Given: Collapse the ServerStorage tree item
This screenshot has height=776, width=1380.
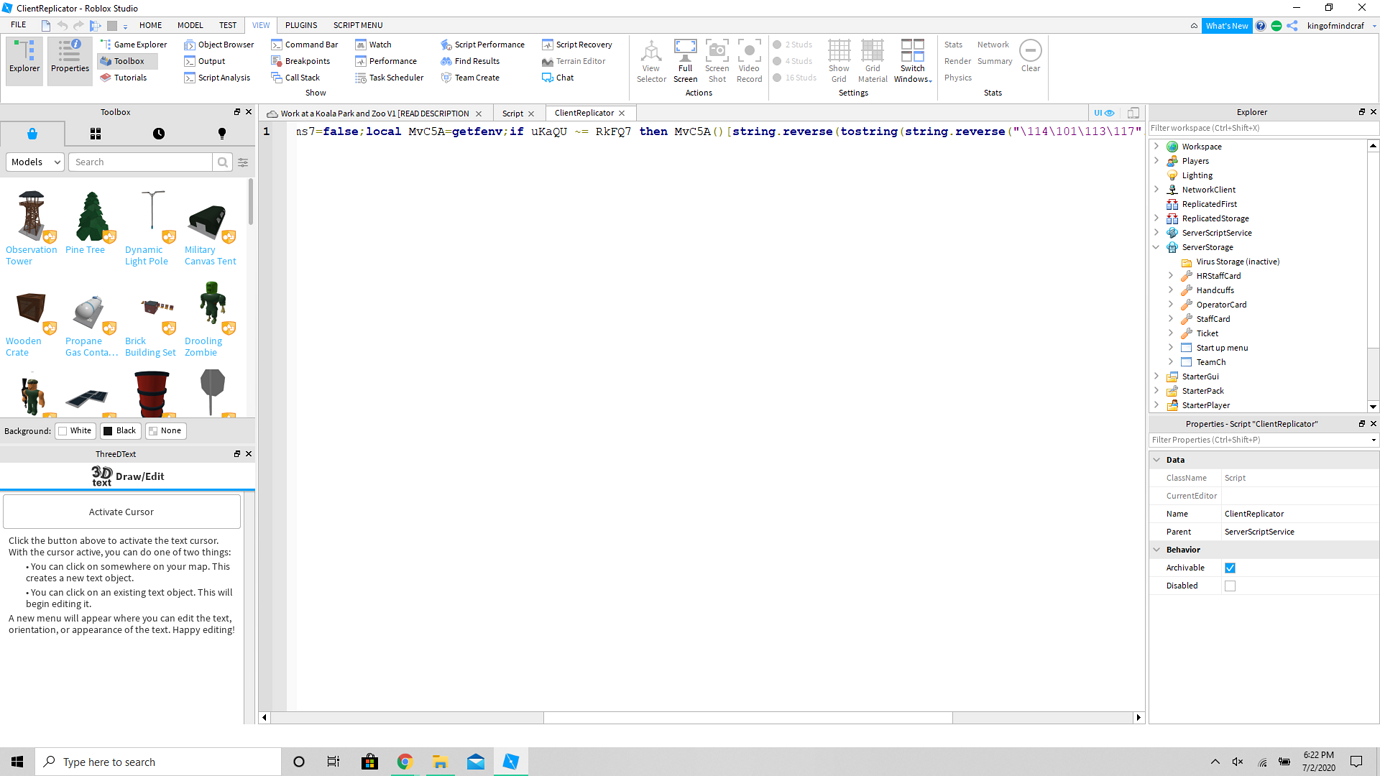Looking at the screenshot, I should click(1155, 247).
